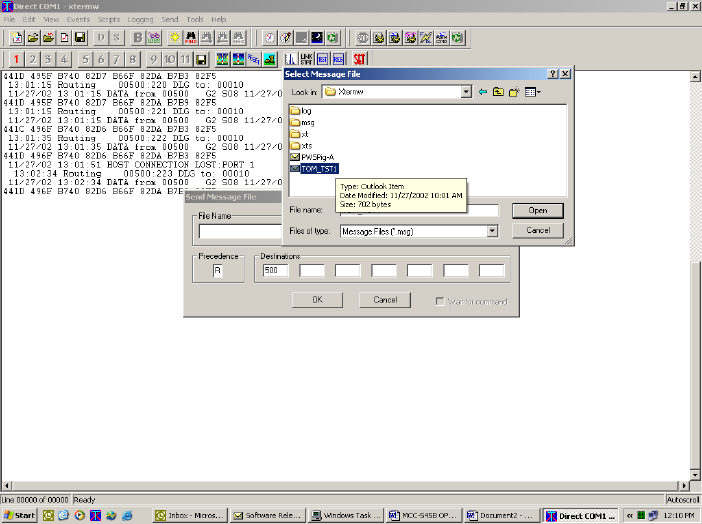Click the S toolbar button
Screen dimensions: 702x524
click(x=117, y=38)
